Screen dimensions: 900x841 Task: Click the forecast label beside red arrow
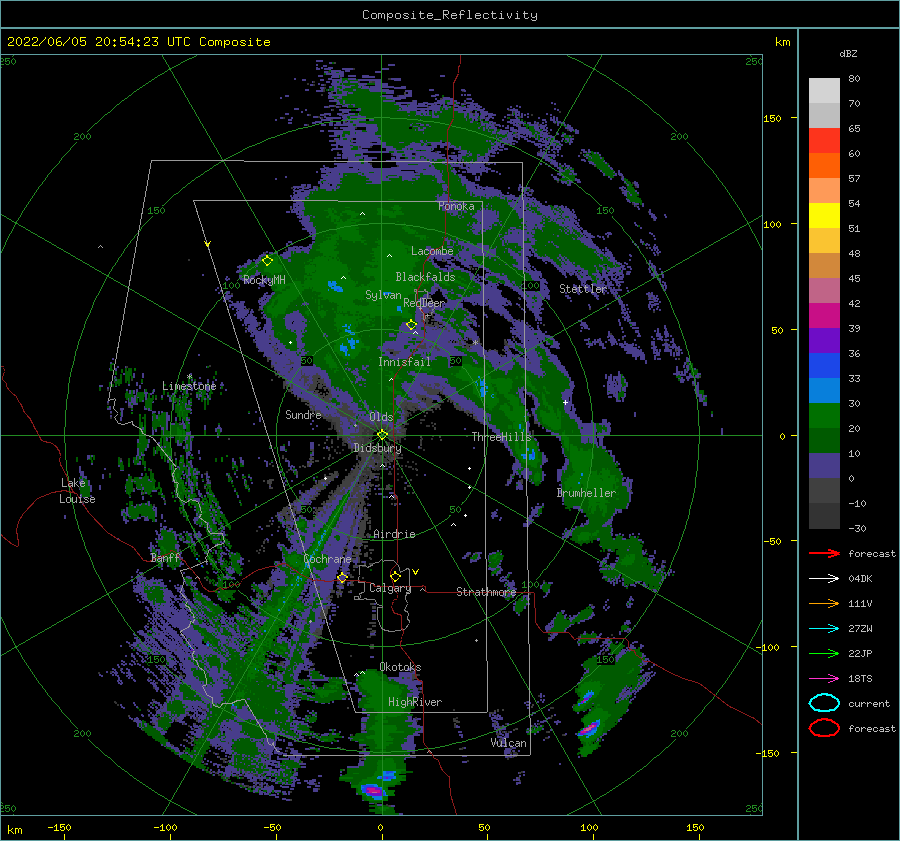[x=872, y=553]
